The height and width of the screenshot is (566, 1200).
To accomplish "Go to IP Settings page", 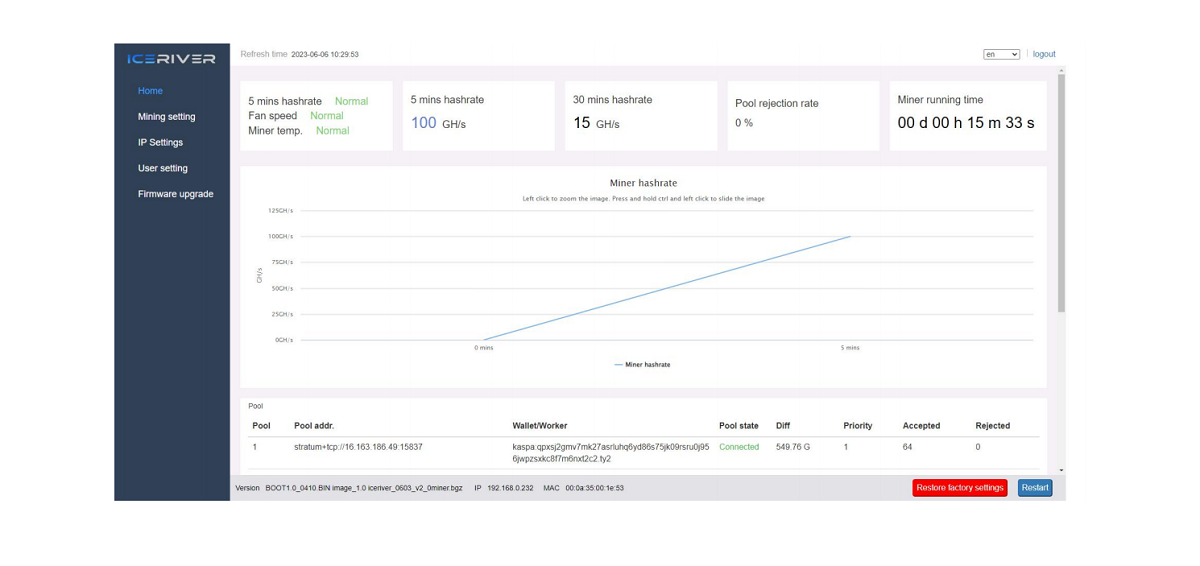I will (160, 143).
